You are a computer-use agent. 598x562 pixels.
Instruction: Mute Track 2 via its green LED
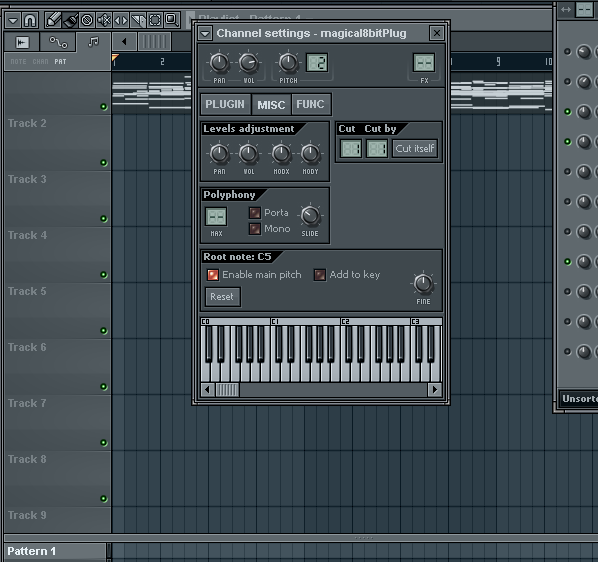click(104, 163)
